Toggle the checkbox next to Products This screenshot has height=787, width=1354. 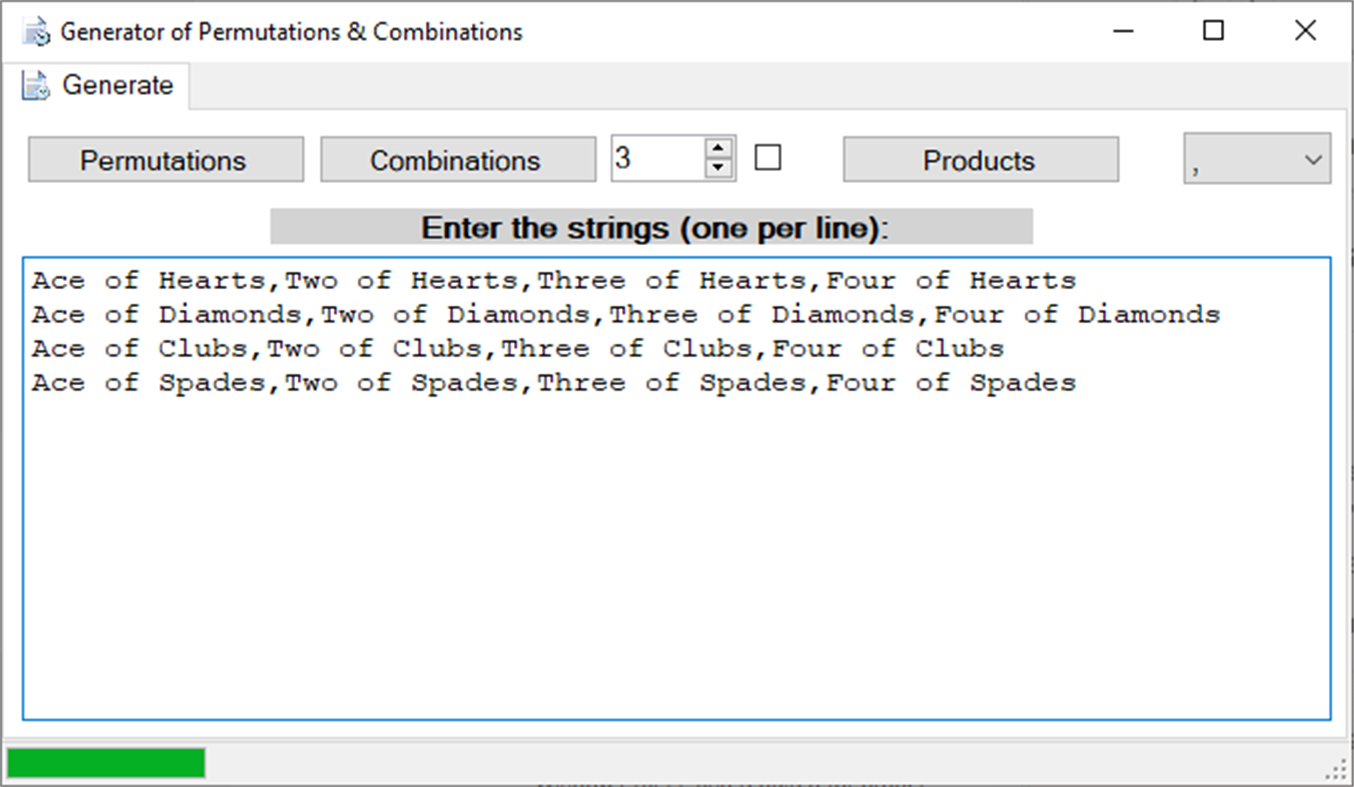(768, 157)
